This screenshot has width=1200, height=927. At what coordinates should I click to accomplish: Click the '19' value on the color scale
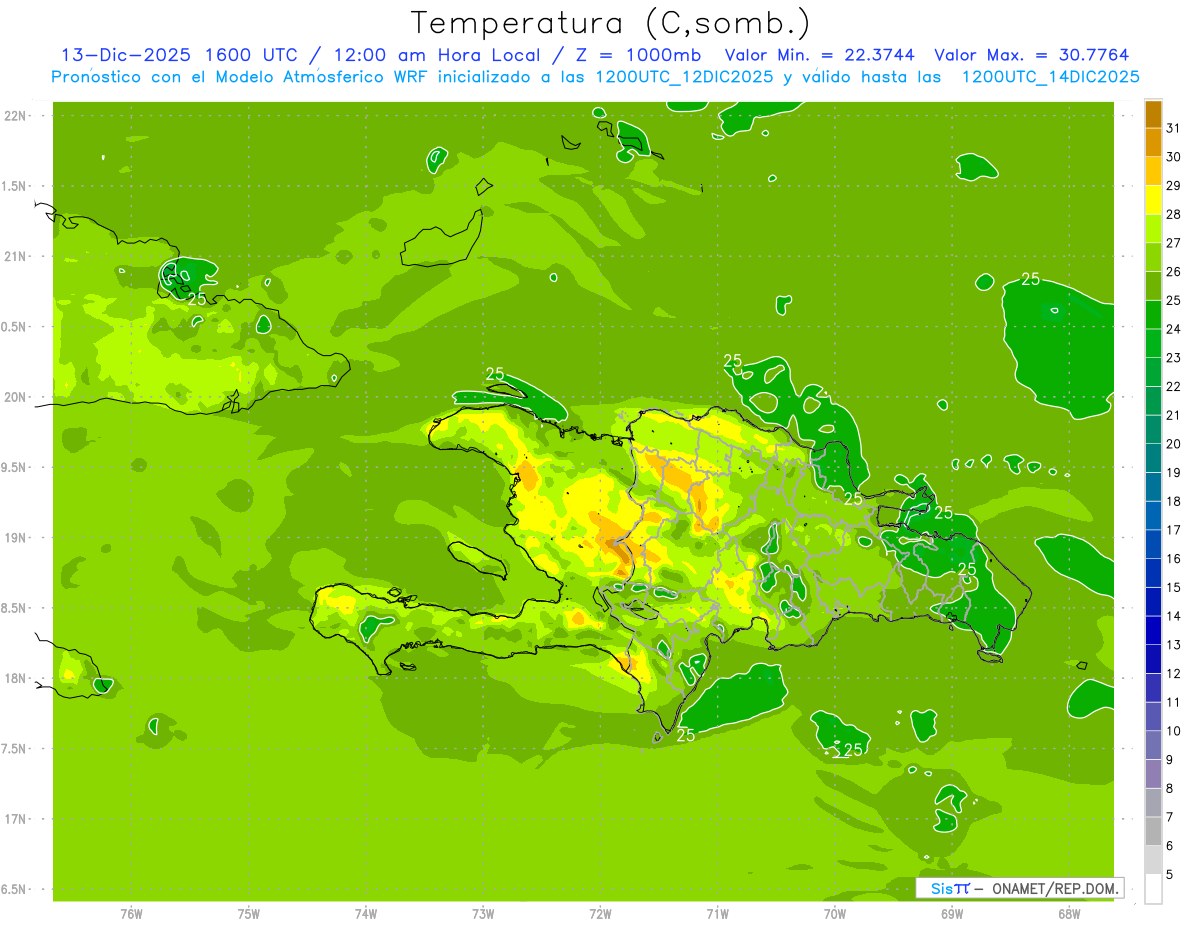[x=1173, y=473]
